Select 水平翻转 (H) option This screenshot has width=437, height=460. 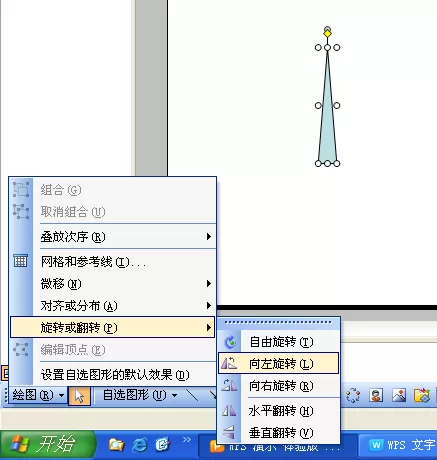[278, 411]
